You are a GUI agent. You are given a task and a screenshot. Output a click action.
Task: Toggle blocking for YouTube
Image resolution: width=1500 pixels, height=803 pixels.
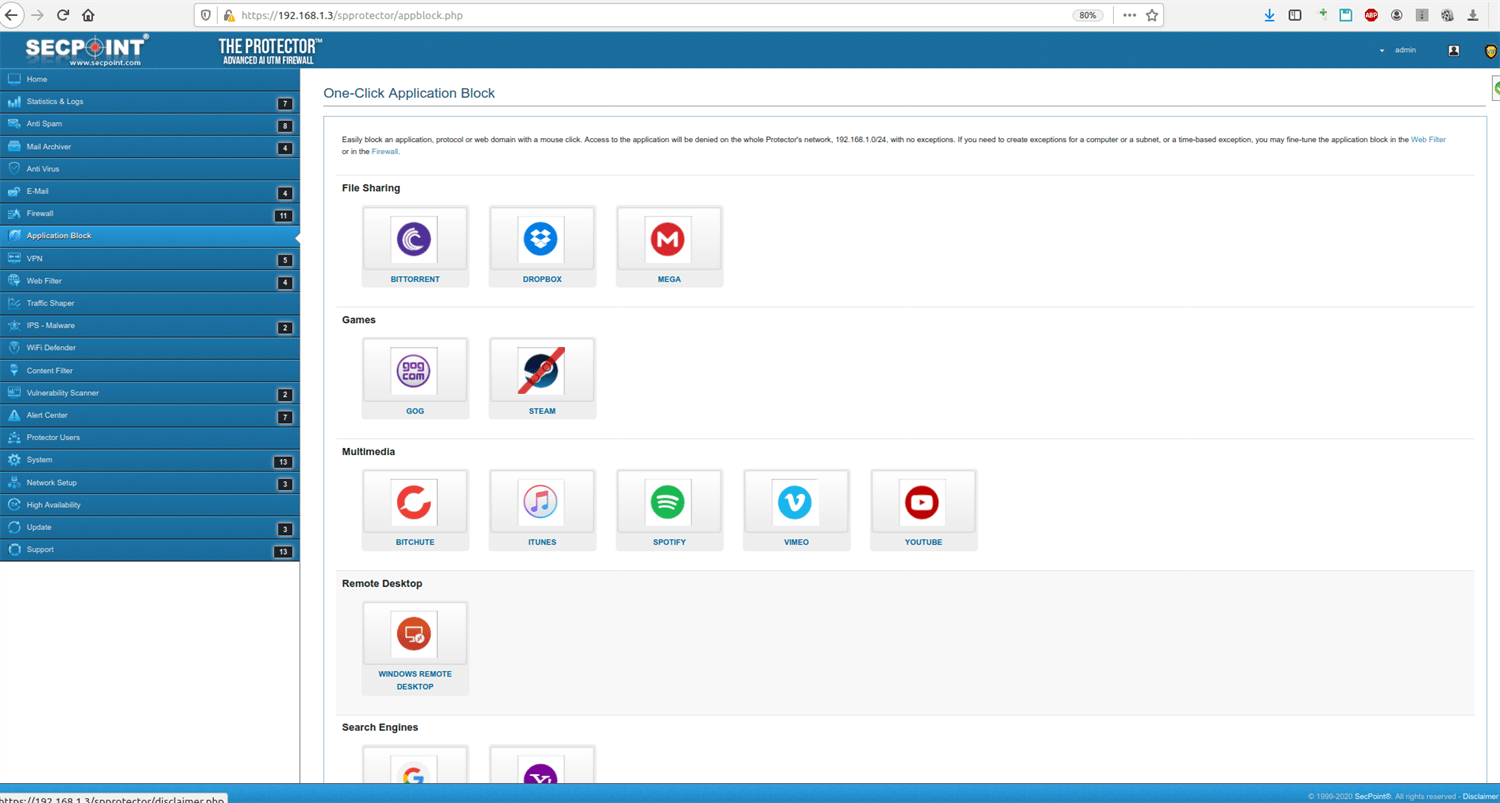(922, 503)
